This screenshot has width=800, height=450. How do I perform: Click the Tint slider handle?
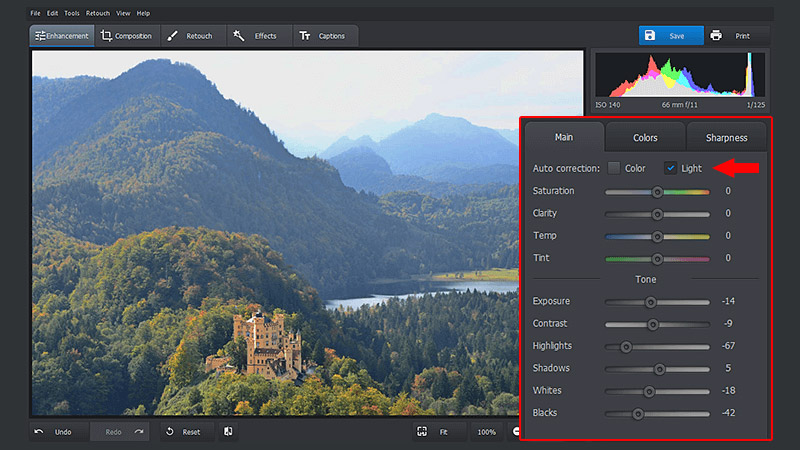657,259
